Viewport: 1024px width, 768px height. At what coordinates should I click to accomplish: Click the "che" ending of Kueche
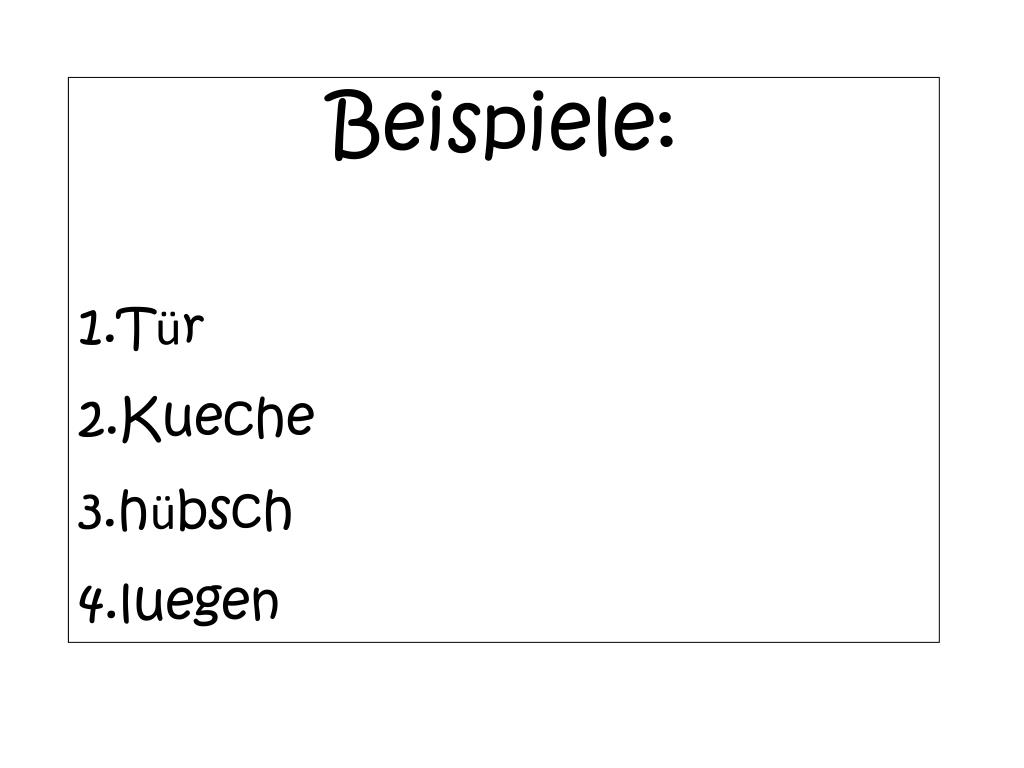click(270, 417)
